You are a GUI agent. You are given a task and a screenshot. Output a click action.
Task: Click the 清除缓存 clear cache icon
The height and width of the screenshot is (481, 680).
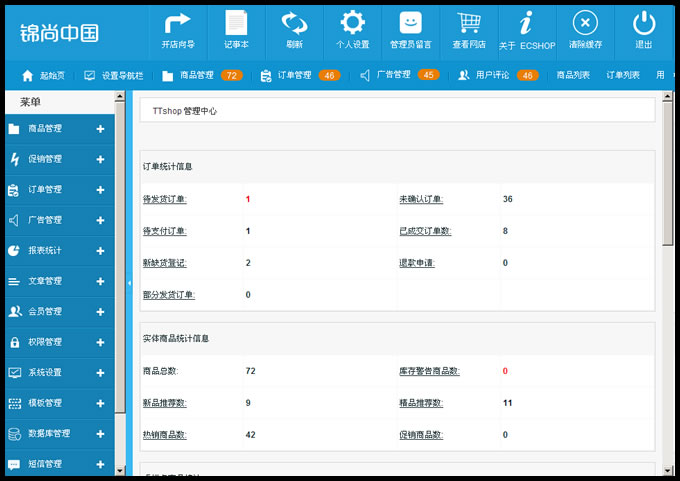pyautogui.click(x=585, y=23)
